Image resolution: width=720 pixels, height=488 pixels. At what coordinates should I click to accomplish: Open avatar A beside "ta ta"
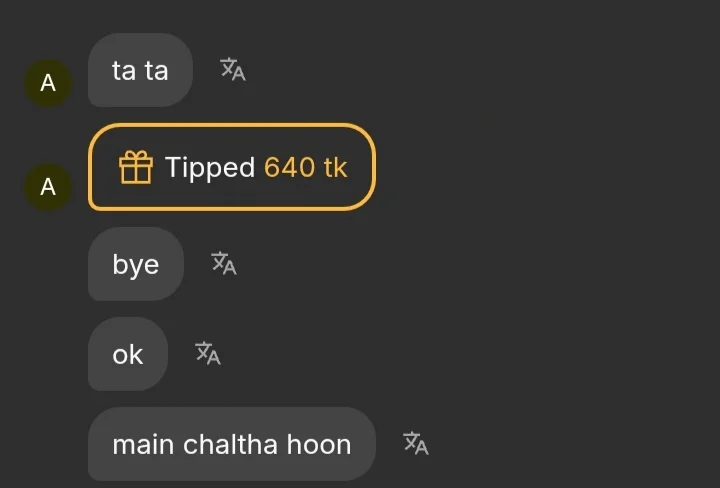pos(48,84)
